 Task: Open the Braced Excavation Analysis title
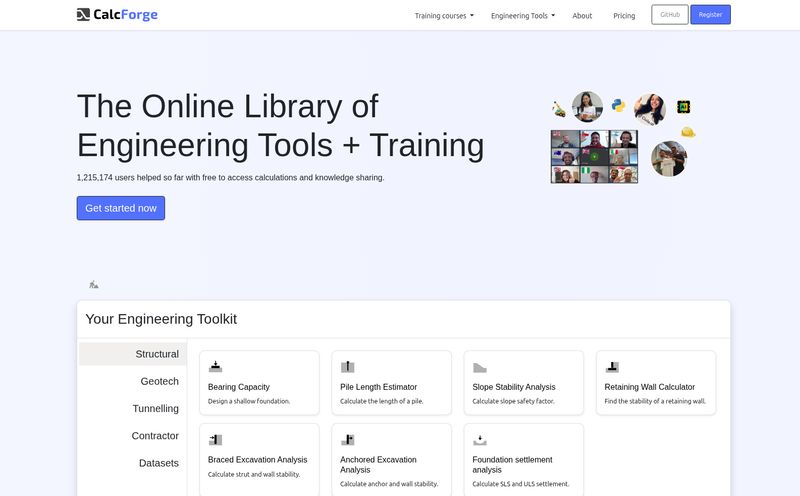[258, 460]
